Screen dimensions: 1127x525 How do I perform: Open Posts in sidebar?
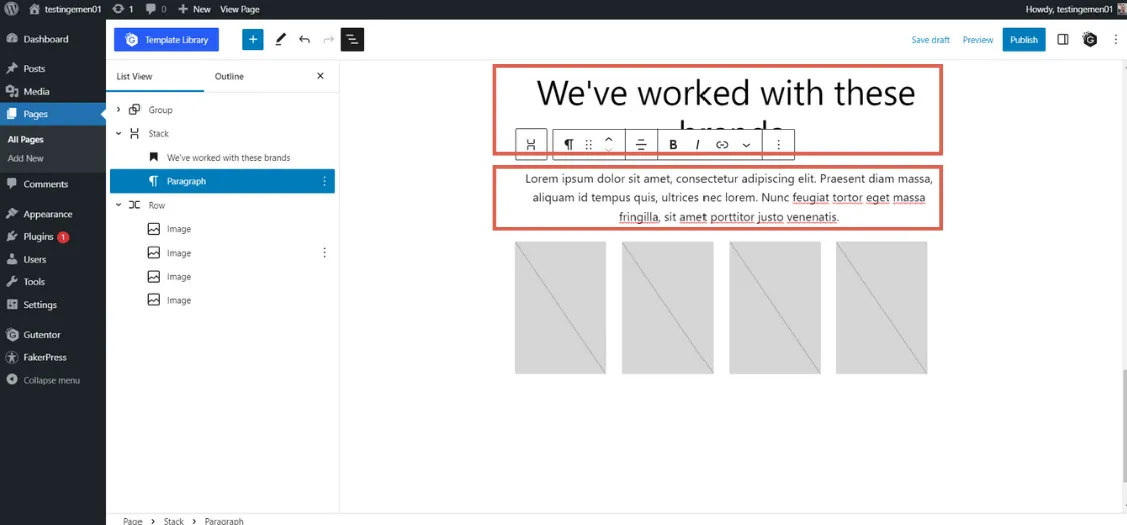(x=52, y=68)
